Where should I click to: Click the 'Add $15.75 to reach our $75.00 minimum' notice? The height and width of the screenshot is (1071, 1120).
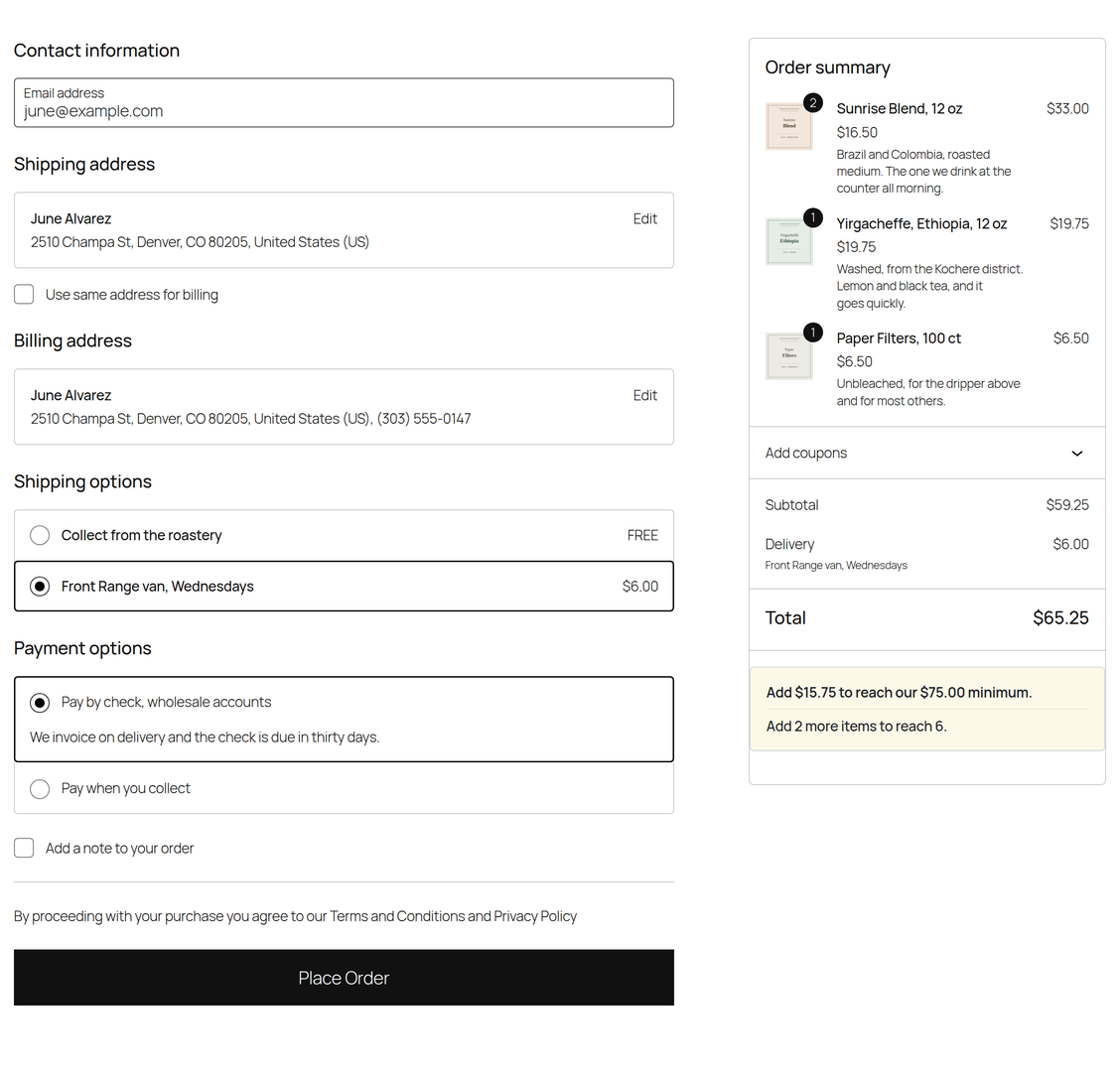(899, 693)
